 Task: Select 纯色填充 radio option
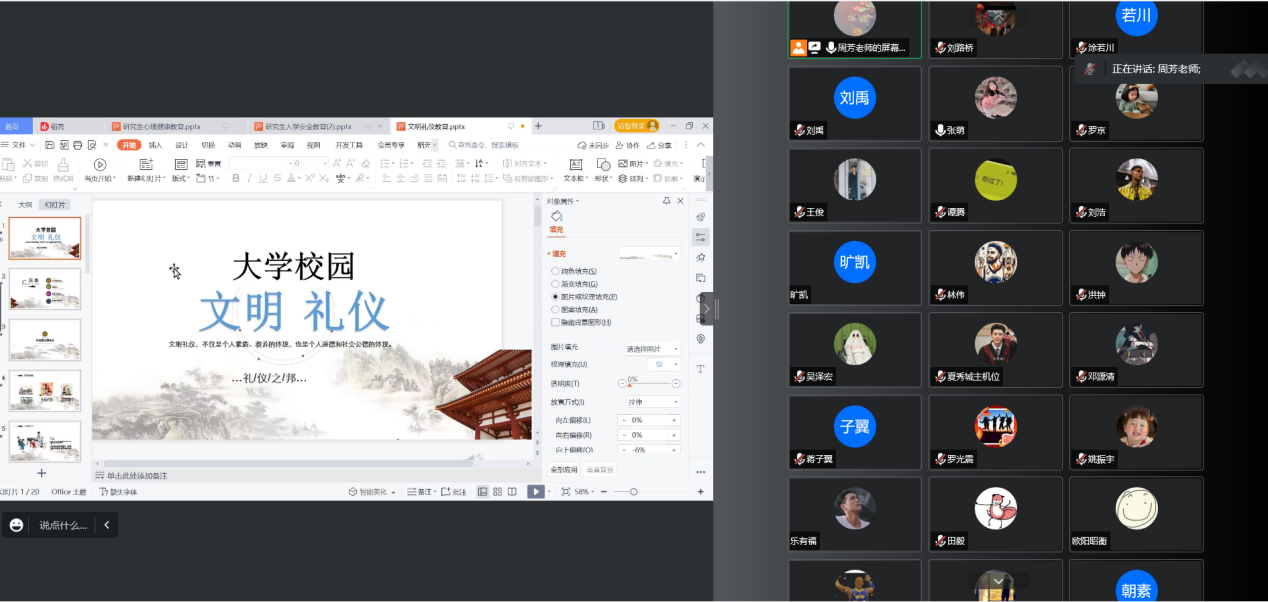coord(556,271)
